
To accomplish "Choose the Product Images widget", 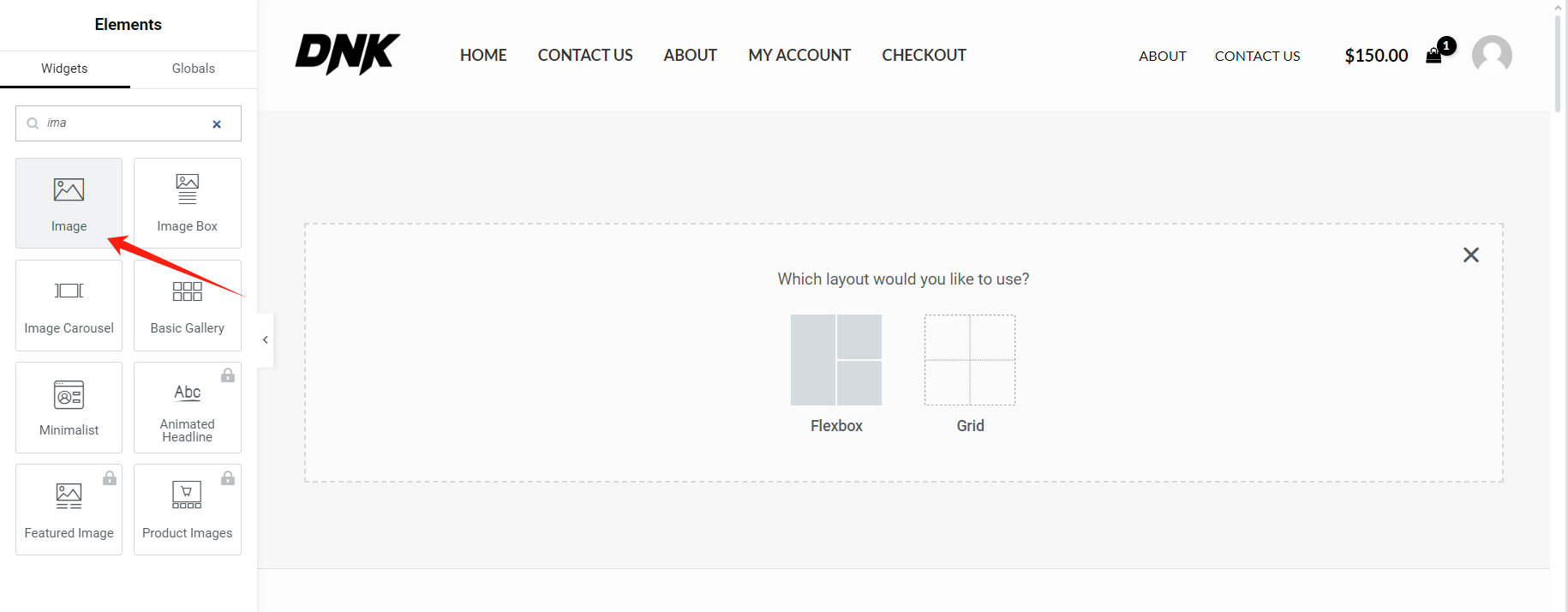I will pyautogui.click(x=187, y=509).
